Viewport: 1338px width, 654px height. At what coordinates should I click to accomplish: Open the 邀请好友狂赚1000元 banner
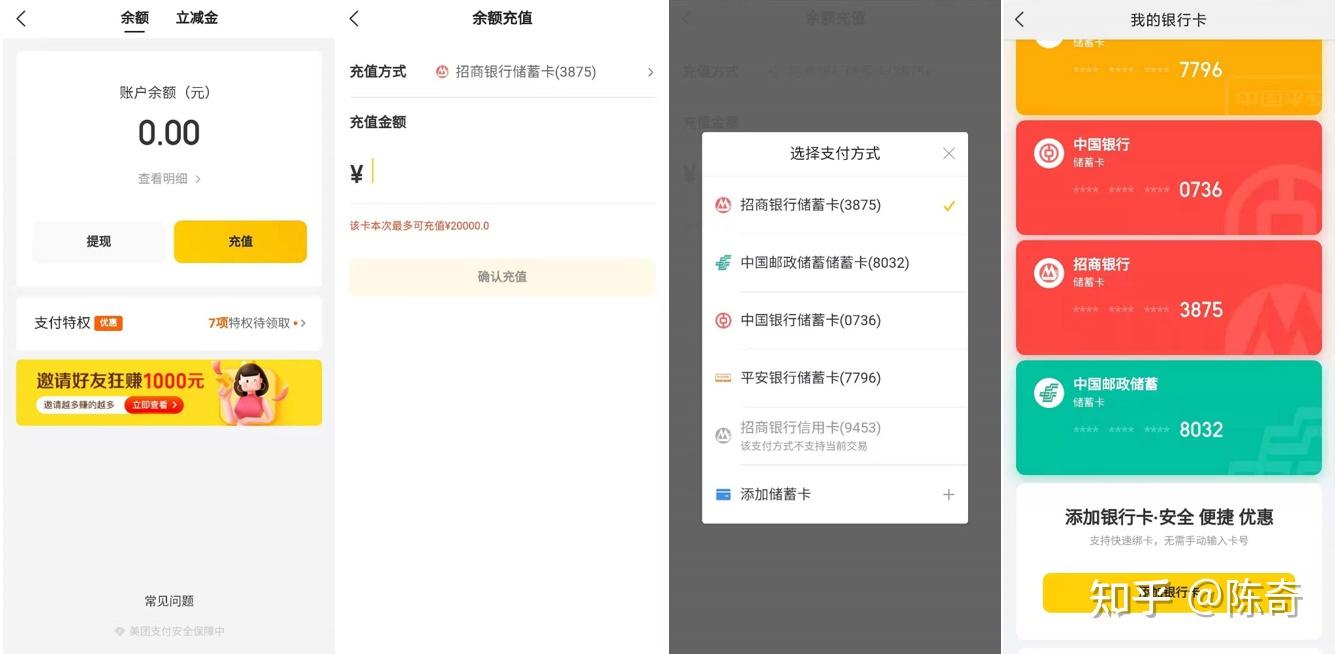point(169,392)
